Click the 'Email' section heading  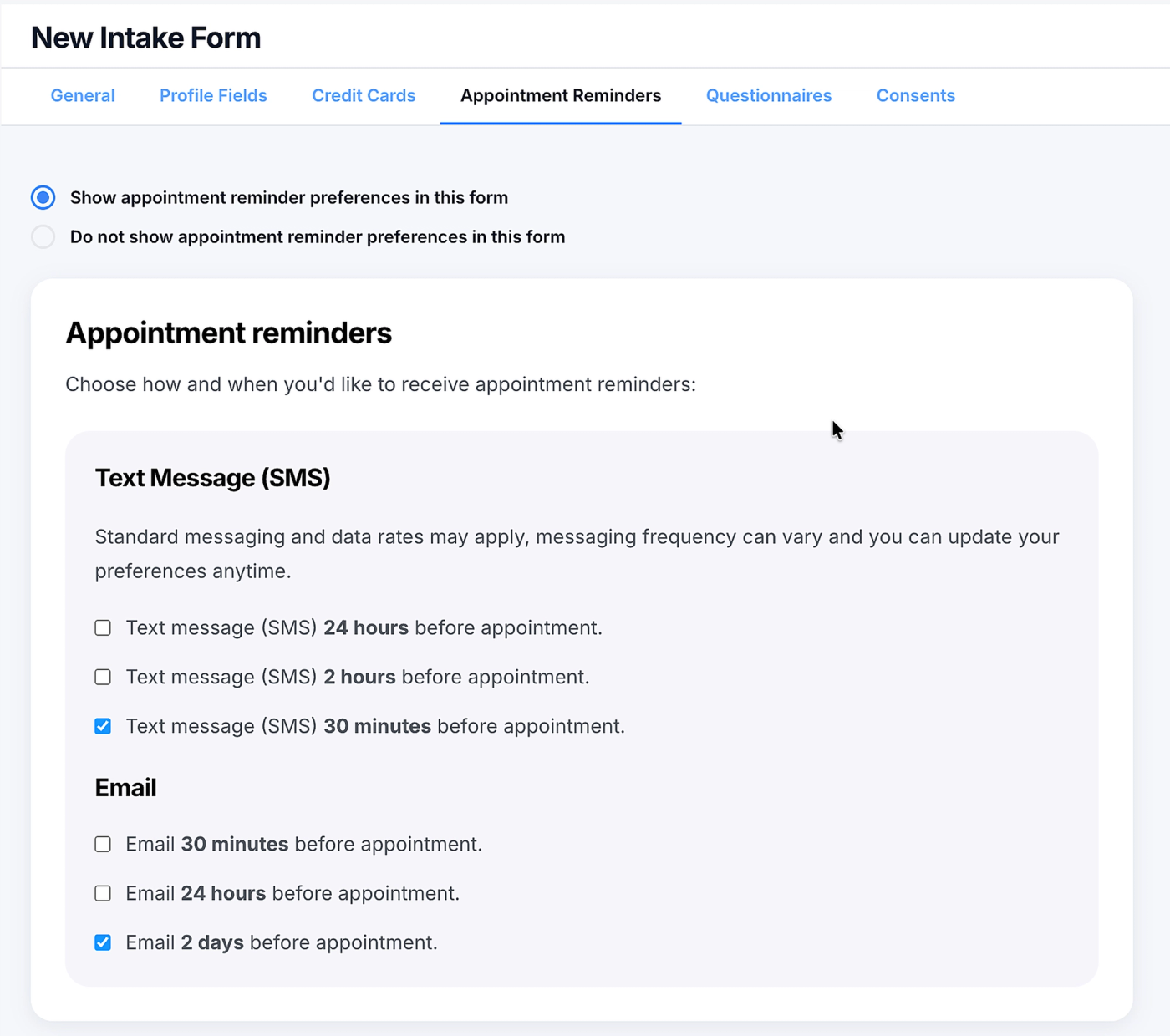pos(125,788)
